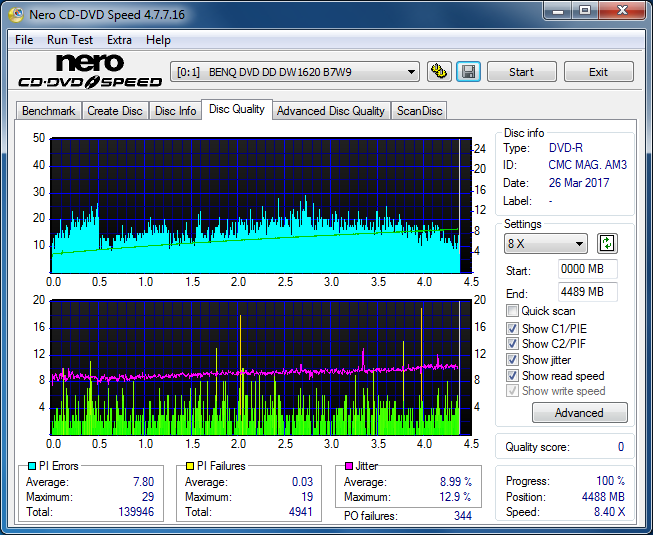Switch to the Disc Info tab
Viewport: 653px width, 535px height.
pyautogui.click(x=175, y=111)
